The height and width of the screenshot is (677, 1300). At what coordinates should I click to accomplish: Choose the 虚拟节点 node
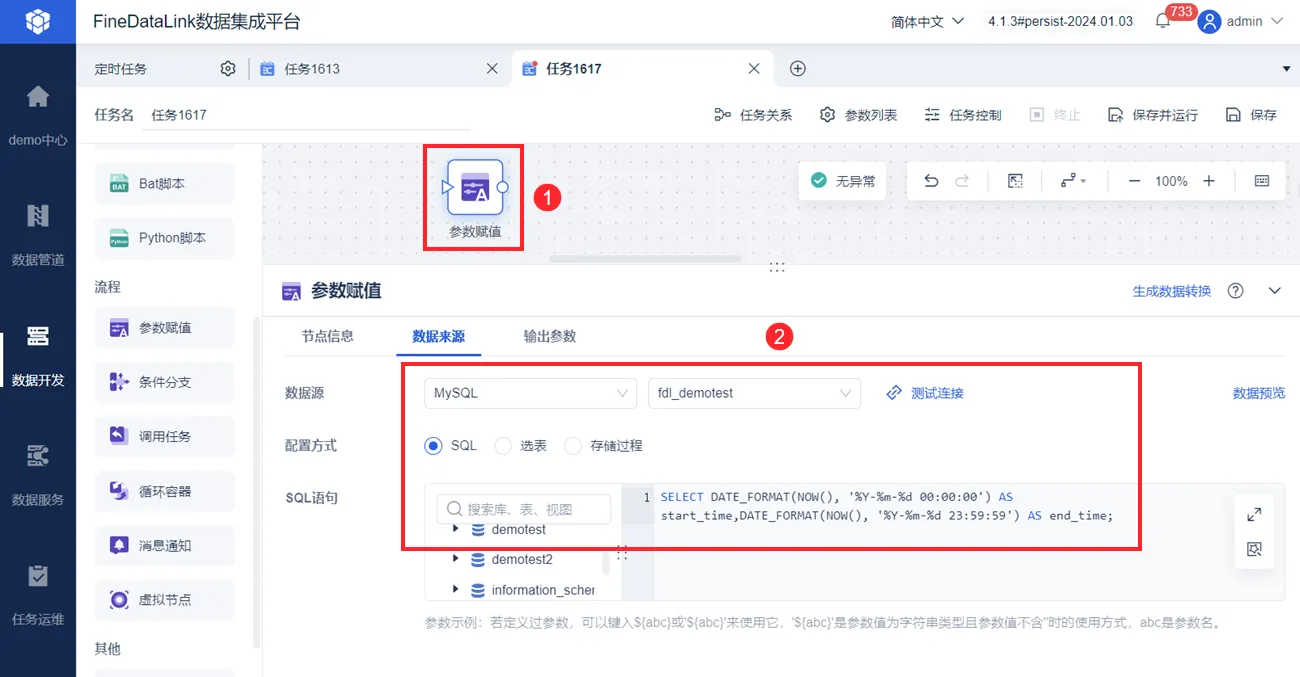(x=164, y=600)
